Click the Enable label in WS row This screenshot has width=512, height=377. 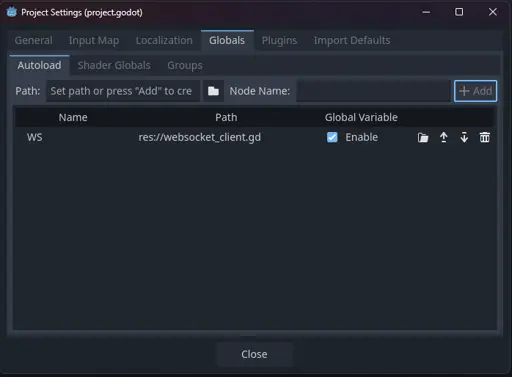point(362,137)
